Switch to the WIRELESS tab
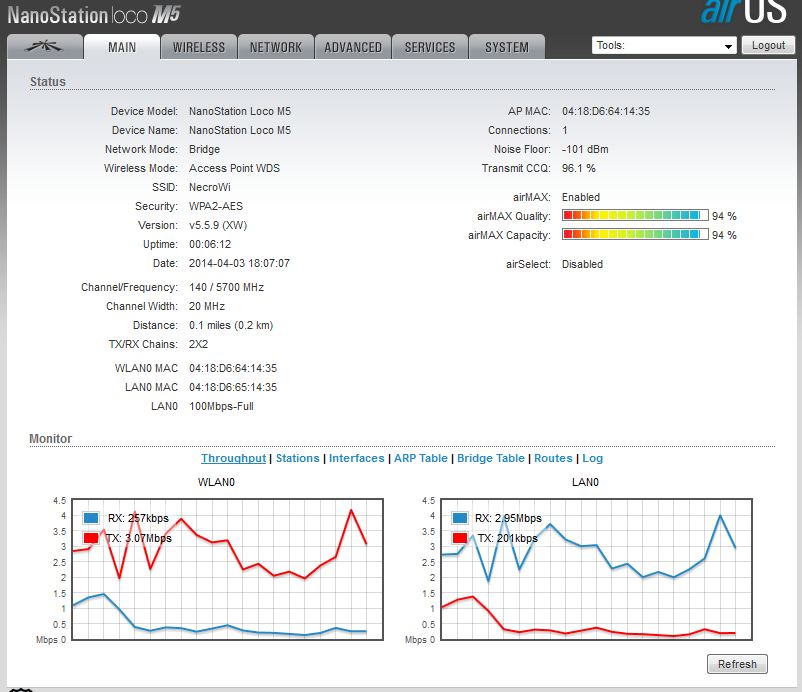Viewport: 802px width, 692px height. [199, 47]
